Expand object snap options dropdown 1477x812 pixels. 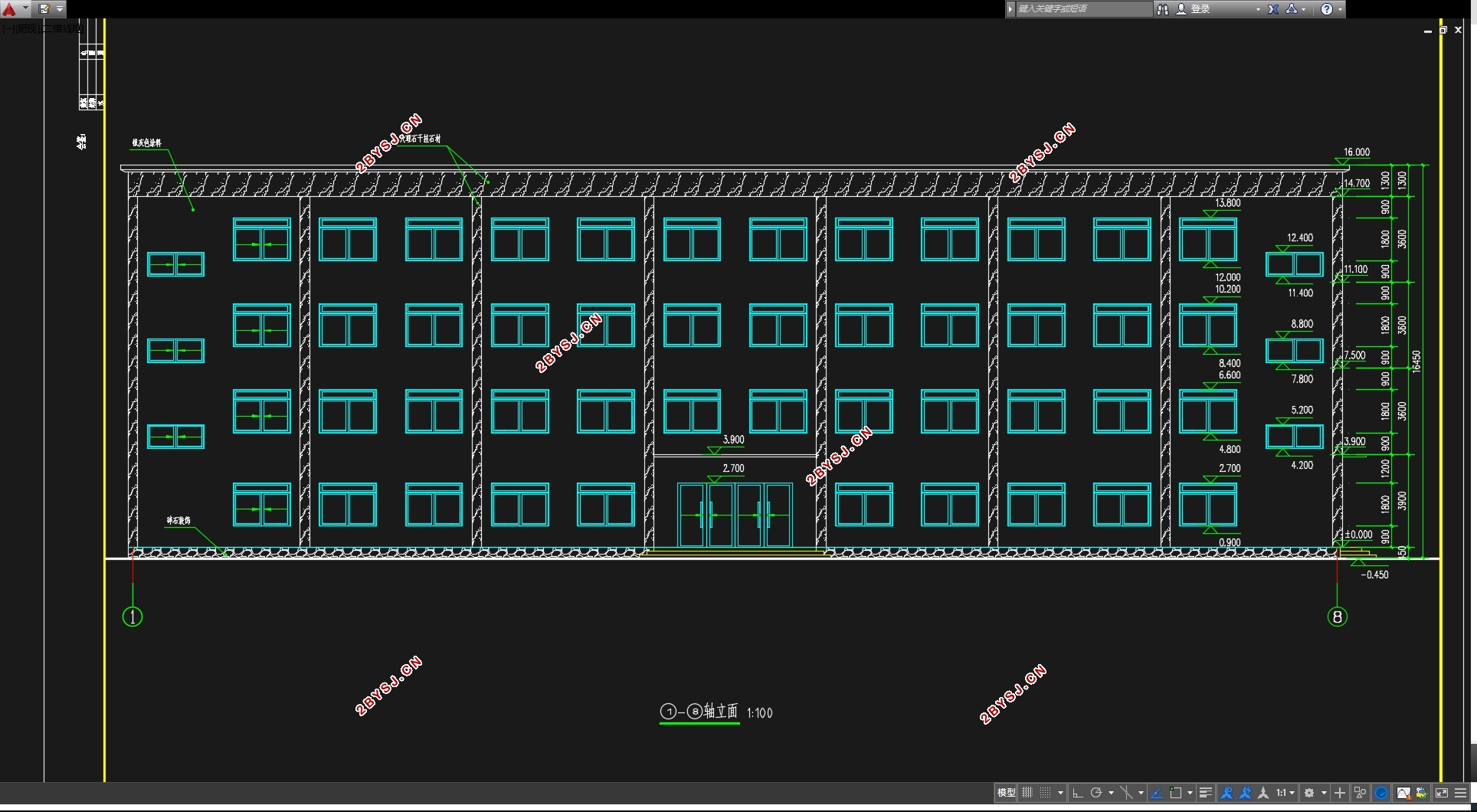click(1190, 793)
